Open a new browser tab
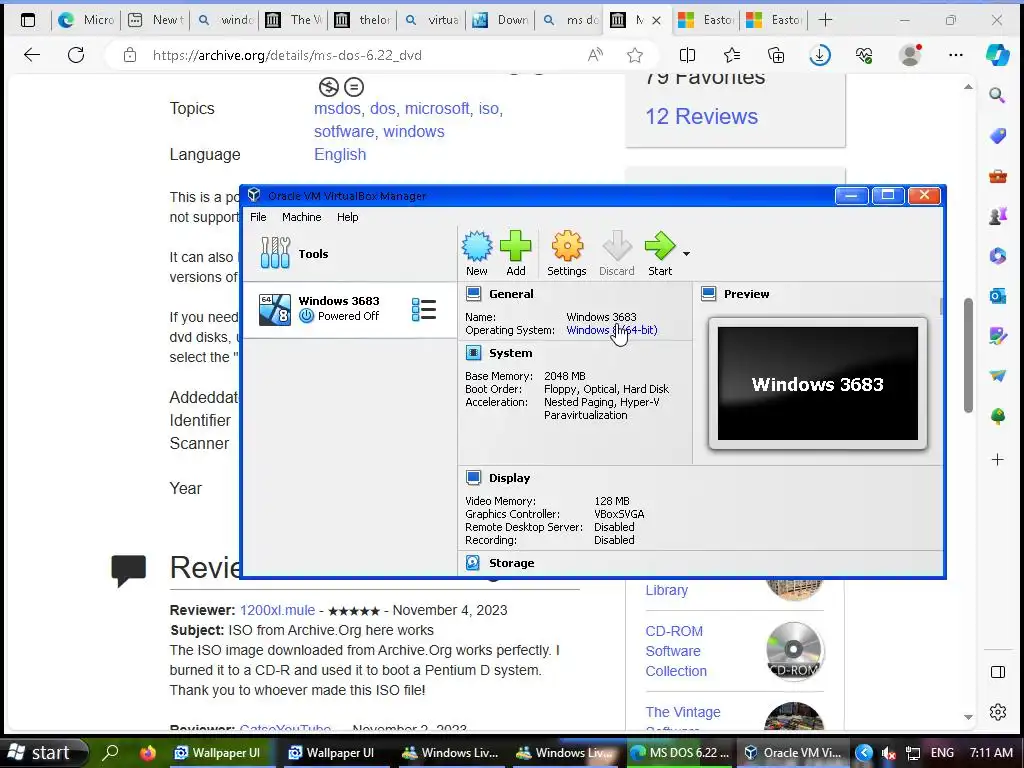 pyautogui.click(x=825, y=20)
